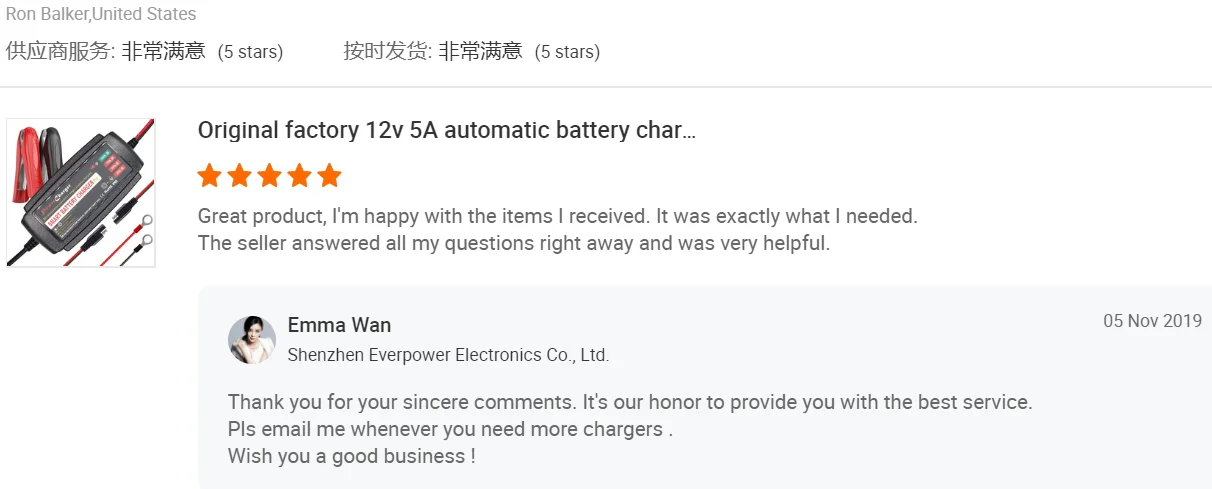Click Emma Wan's profile avatar
This screenshot has width=1212, height=489.
(x=252, y=340)
